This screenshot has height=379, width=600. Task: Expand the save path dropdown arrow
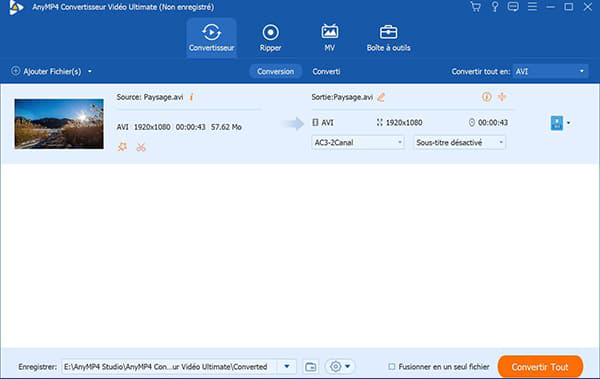(x=287, y=367)
